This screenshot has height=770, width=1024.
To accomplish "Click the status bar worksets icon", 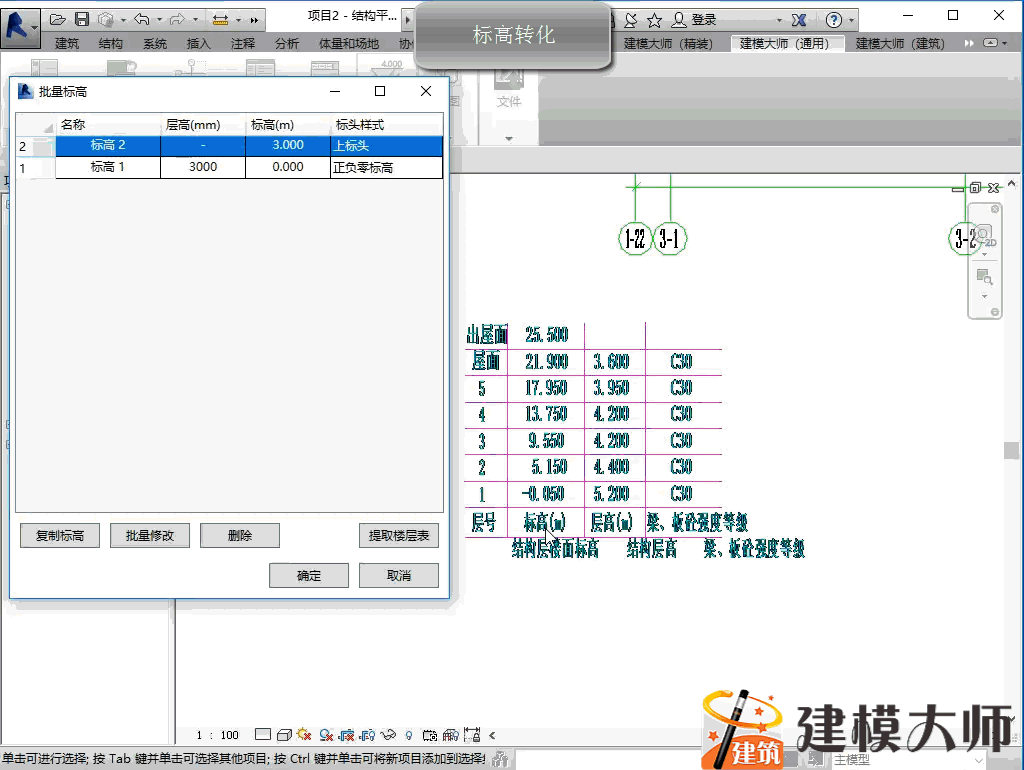I will (x=501, y=759).
